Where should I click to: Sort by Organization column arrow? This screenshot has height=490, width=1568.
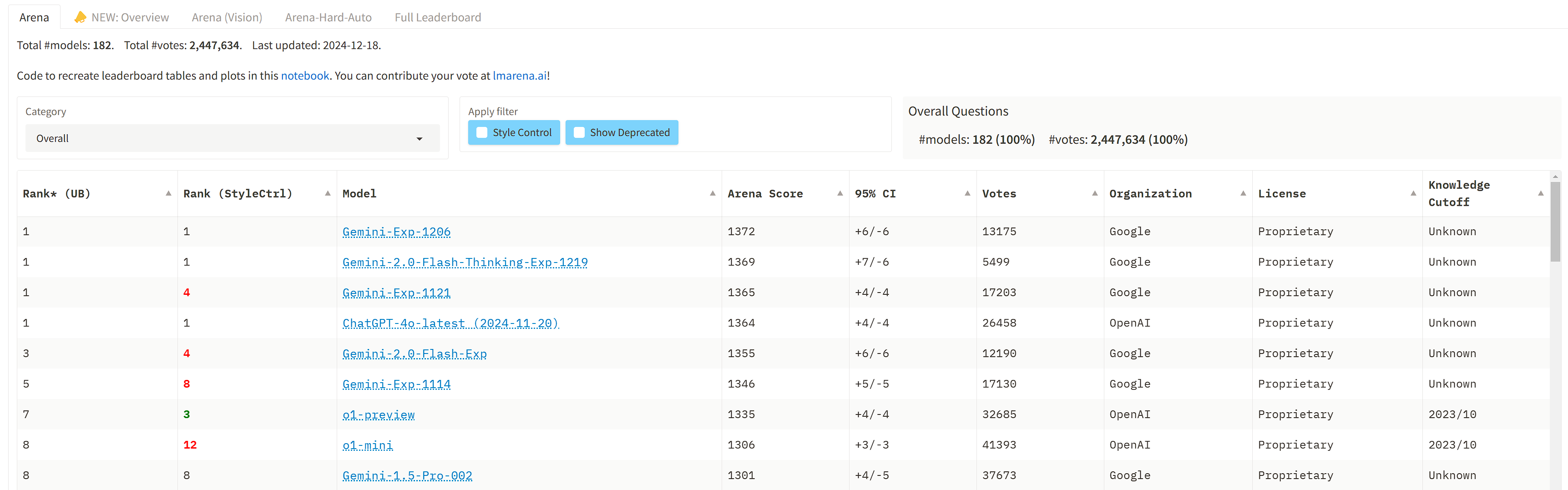pyautogui.click(x=1243, y=193)
